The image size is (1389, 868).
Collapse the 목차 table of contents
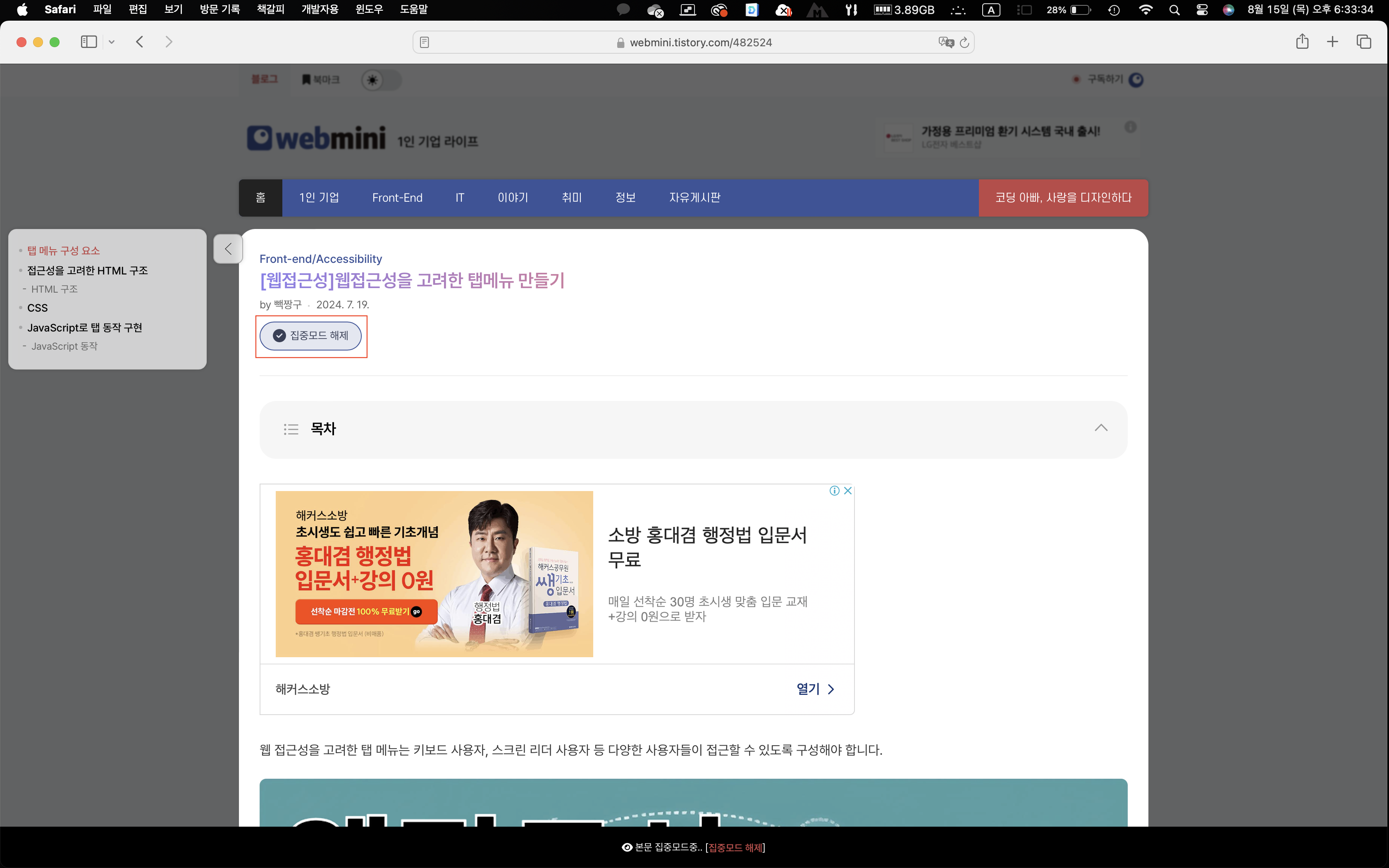coord(1100,428)
